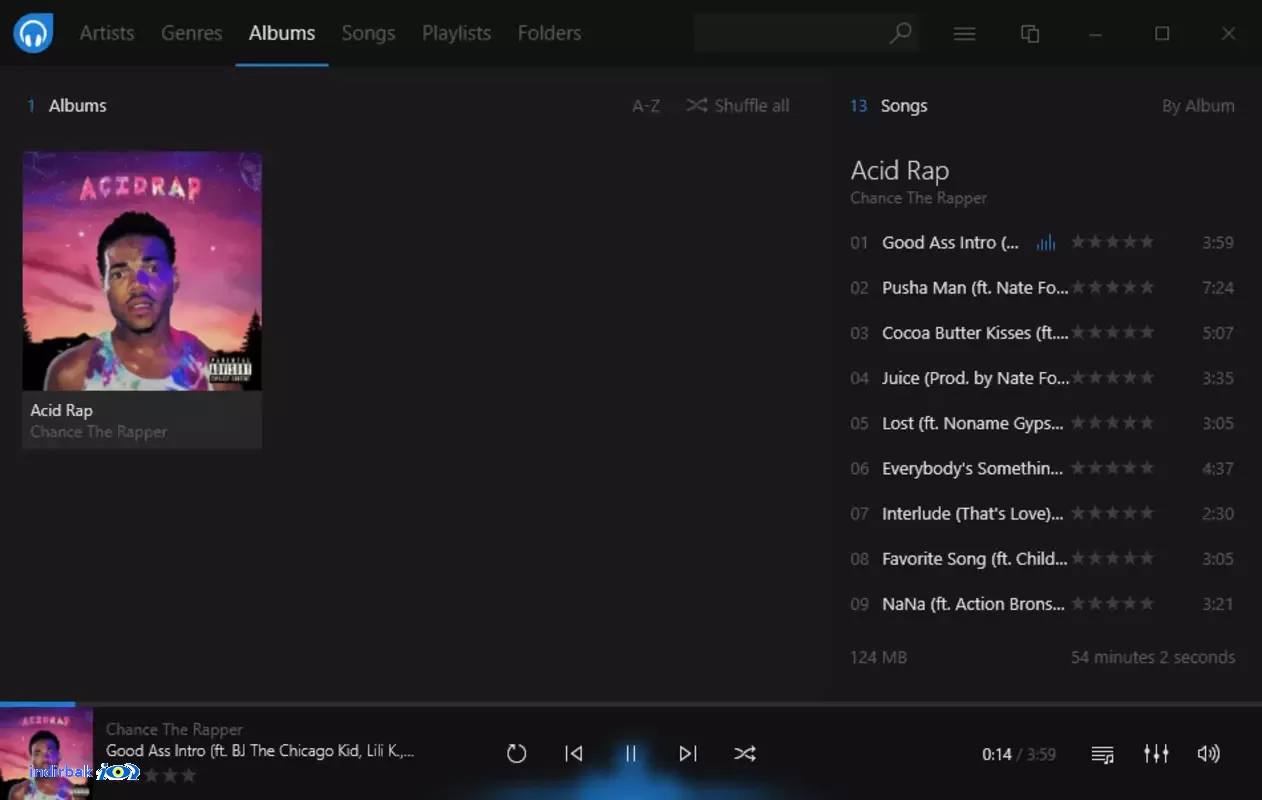Image resolution: width=1262 pixels, height=800 pixels.
Task: Set star rating for Cocoa Butter Kisses
Action: coord(1112,333)
